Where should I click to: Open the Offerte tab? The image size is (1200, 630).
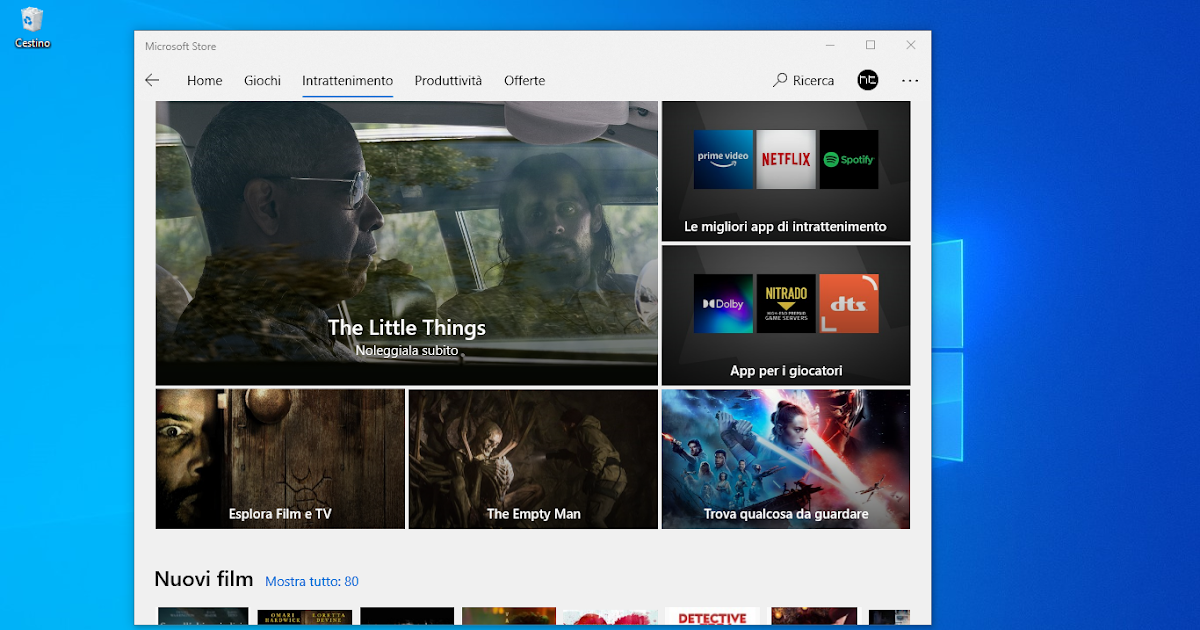(x=524, y=81)
